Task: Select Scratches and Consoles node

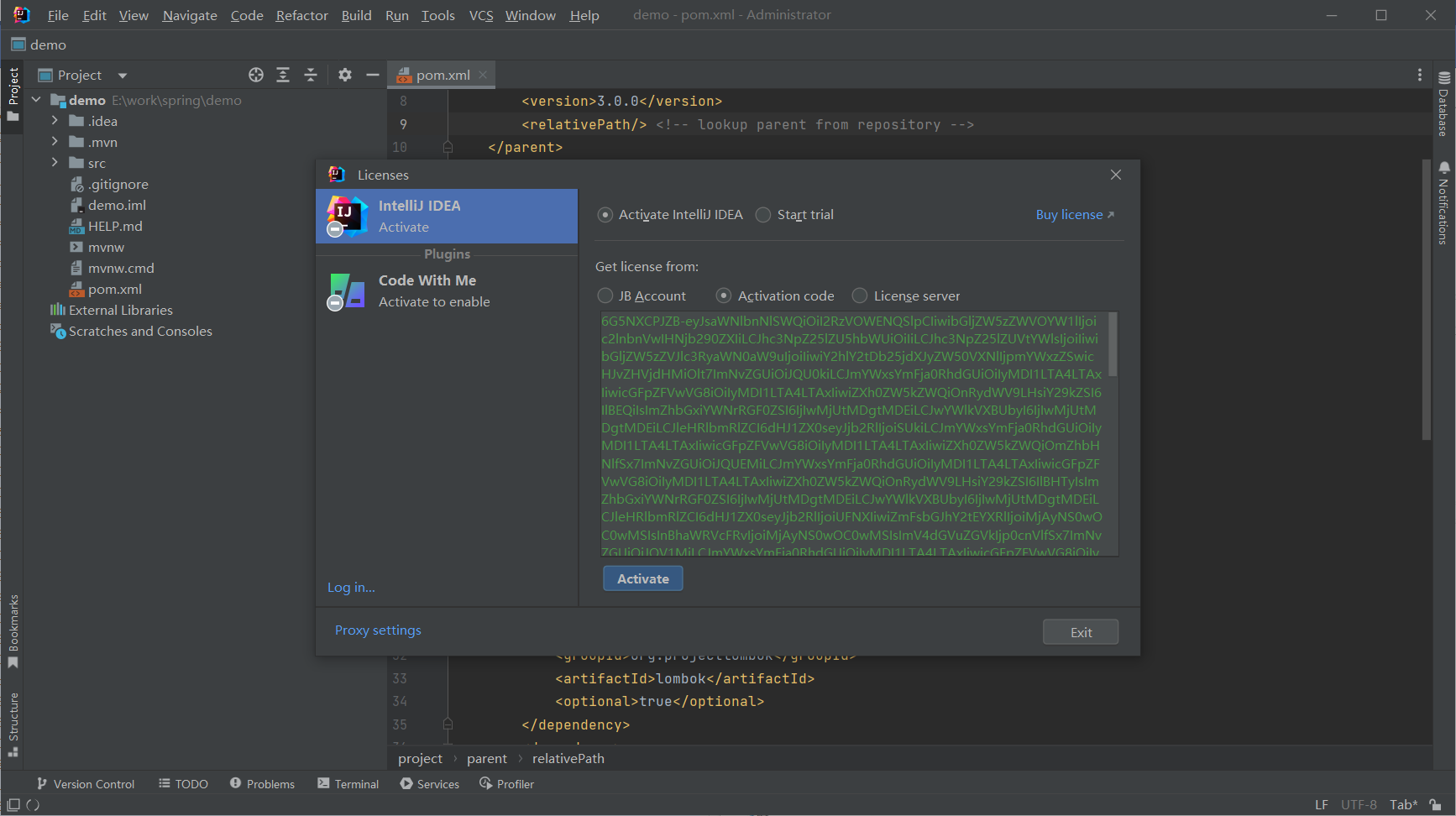Action: (140, 331)
